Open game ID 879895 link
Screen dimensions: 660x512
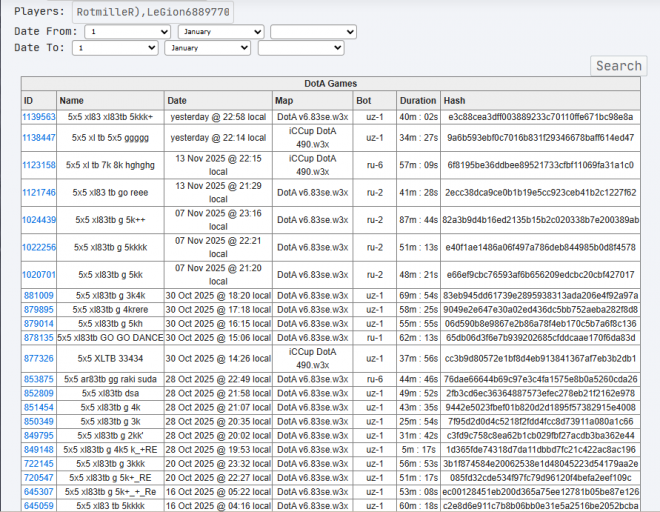point(39,309)
